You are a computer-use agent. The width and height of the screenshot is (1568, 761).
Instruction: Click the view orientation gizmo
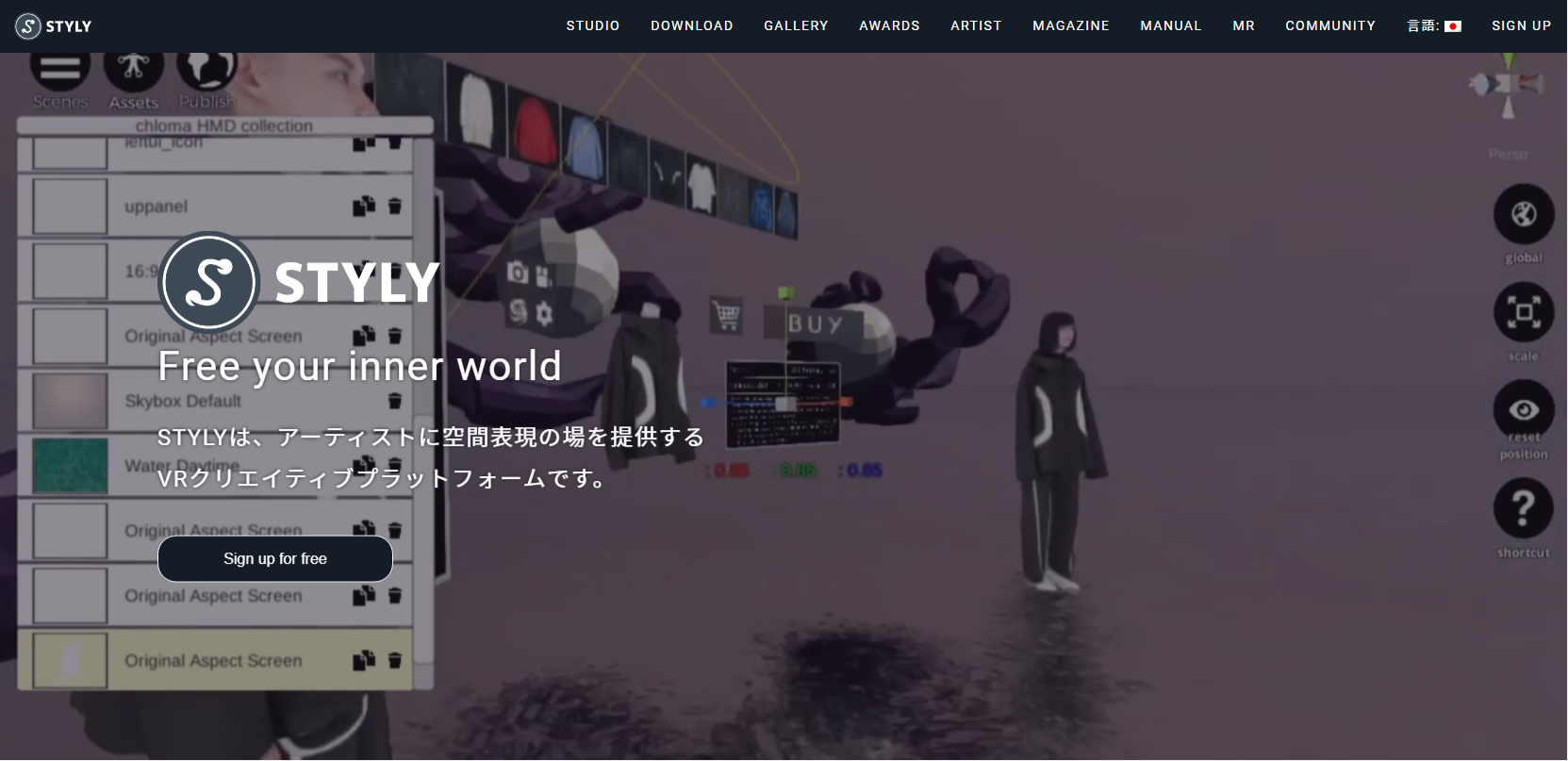click(x=1508, y=85)
